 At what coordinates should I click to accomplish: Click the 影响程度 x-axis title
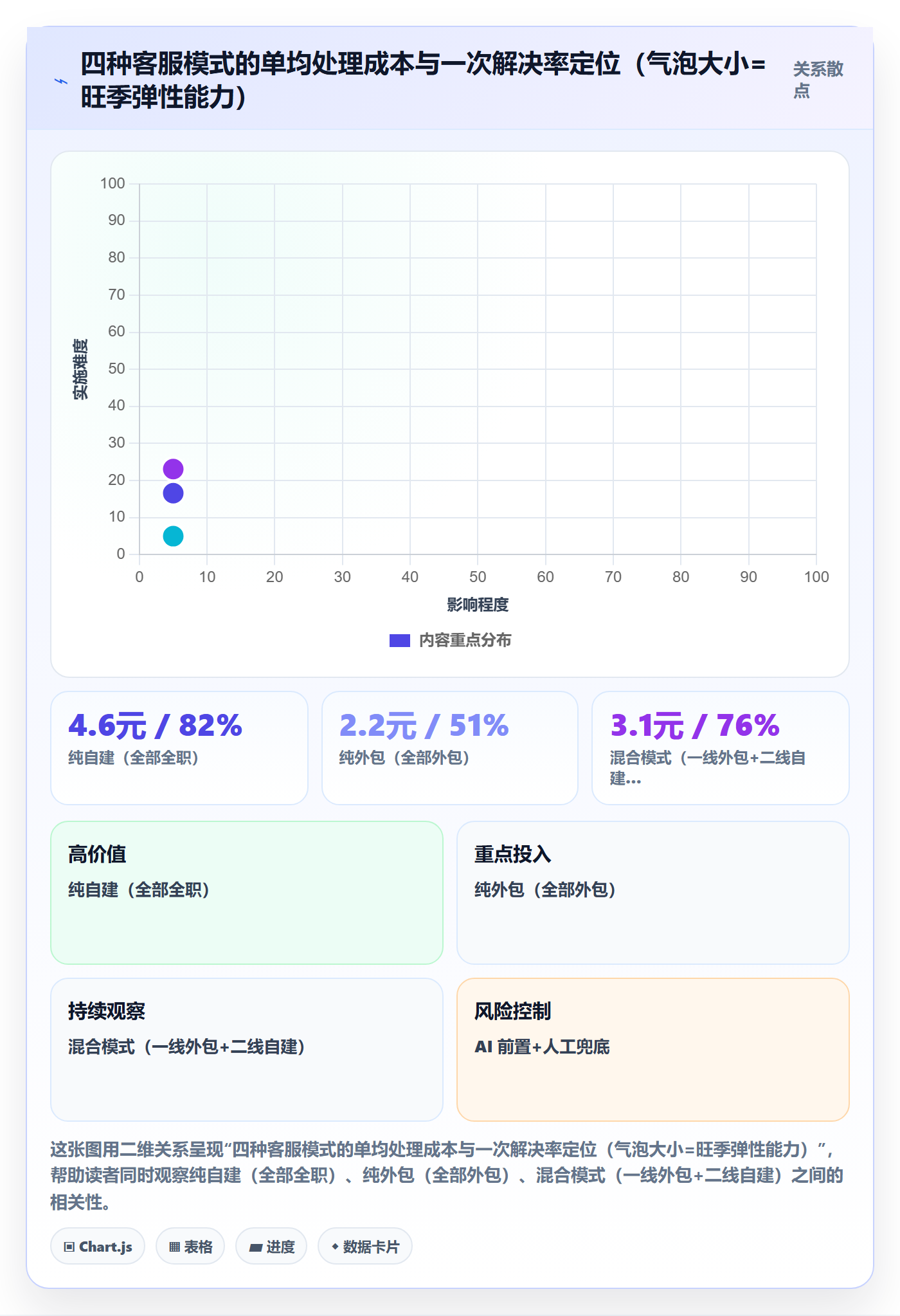478,605
